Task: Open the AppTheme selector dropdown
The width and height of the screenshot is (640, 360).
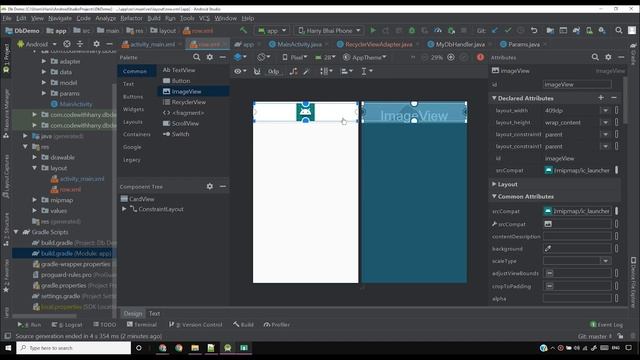Action: click(x=364, y=58)
